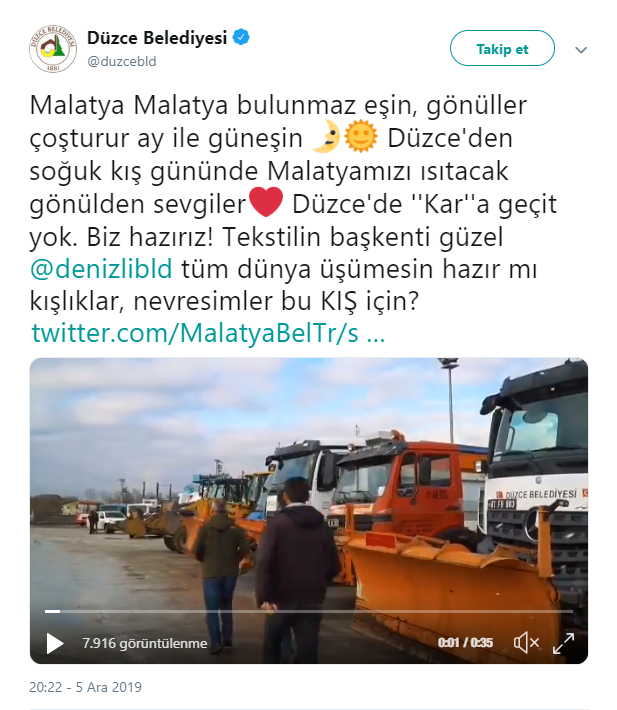Click the Düzce Belediyesi display name
This screenshot has width=617, height=710.
(x=157, y=38)
